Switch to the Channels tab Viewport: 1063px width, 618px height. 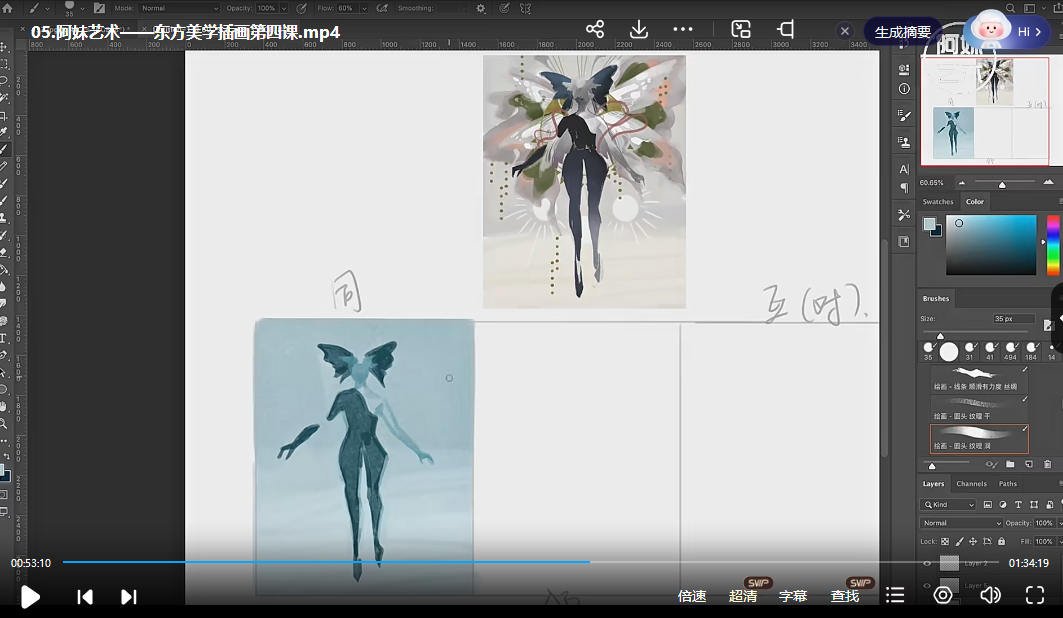tap(972, 484)
